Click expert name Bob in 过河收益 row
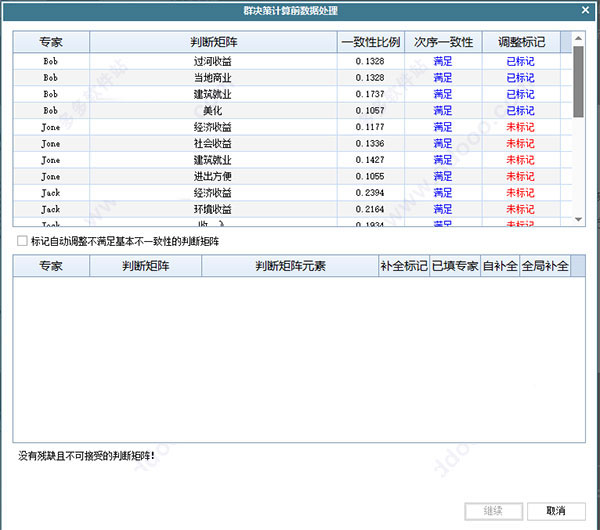 (x=51, y=61)
